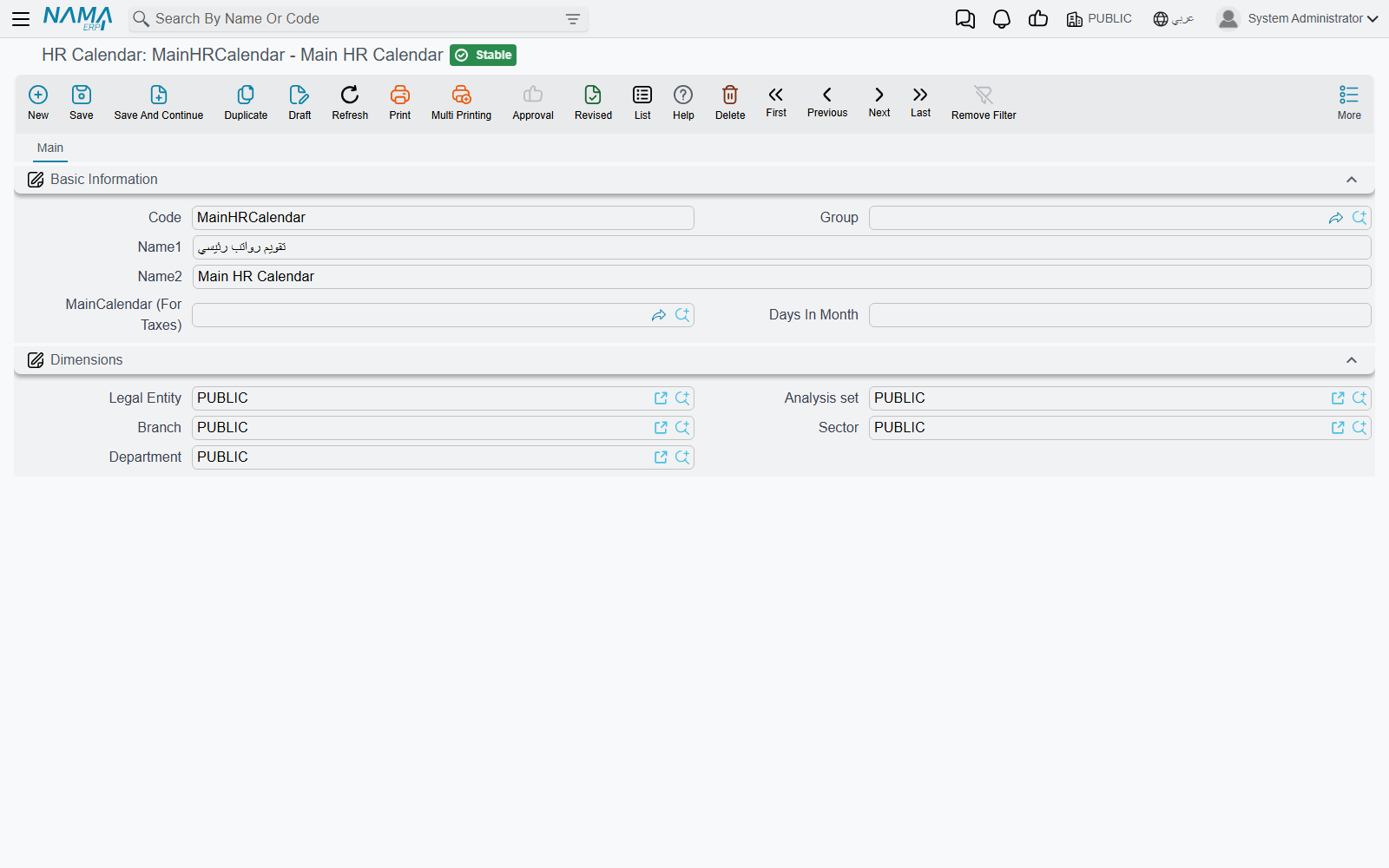Open the More menu
Image resolution: width=1389 pixels, height=868 pixels.
1349,102
